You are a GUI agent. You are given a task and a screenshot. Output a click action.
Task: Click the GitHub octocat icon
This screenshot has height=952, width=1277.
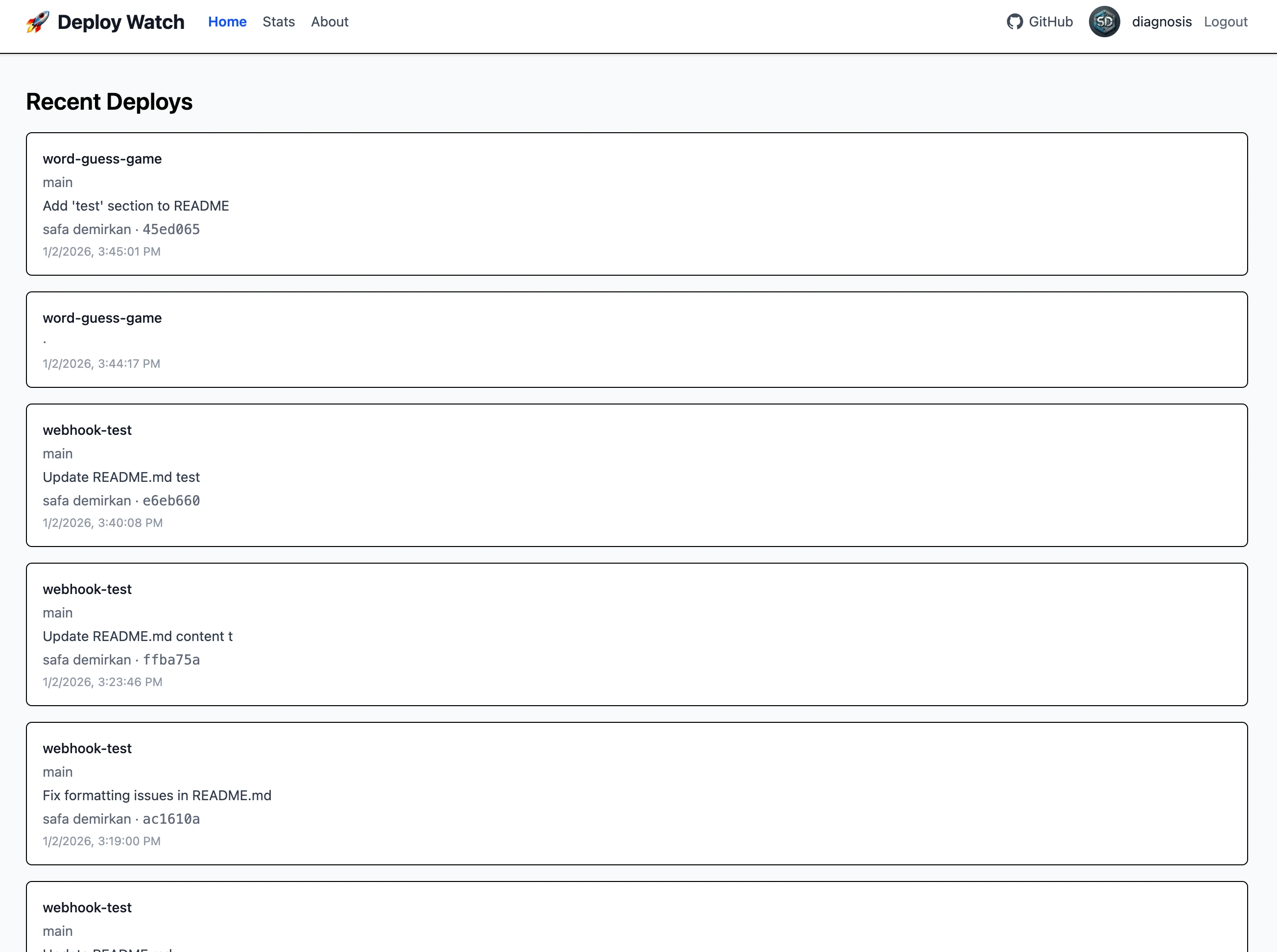pyautogui.click(x=1015, y=22)
